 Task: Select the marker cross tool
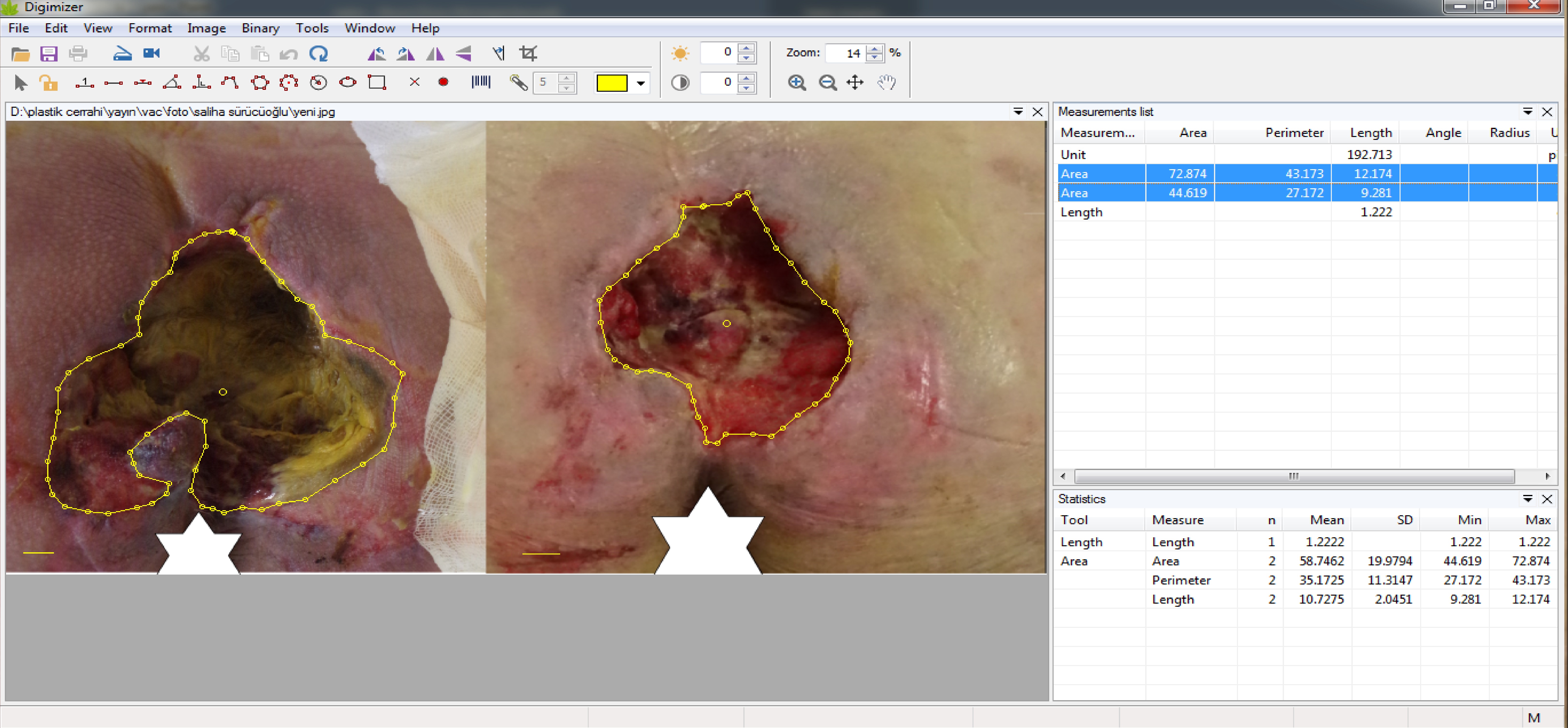coord(415,82)
